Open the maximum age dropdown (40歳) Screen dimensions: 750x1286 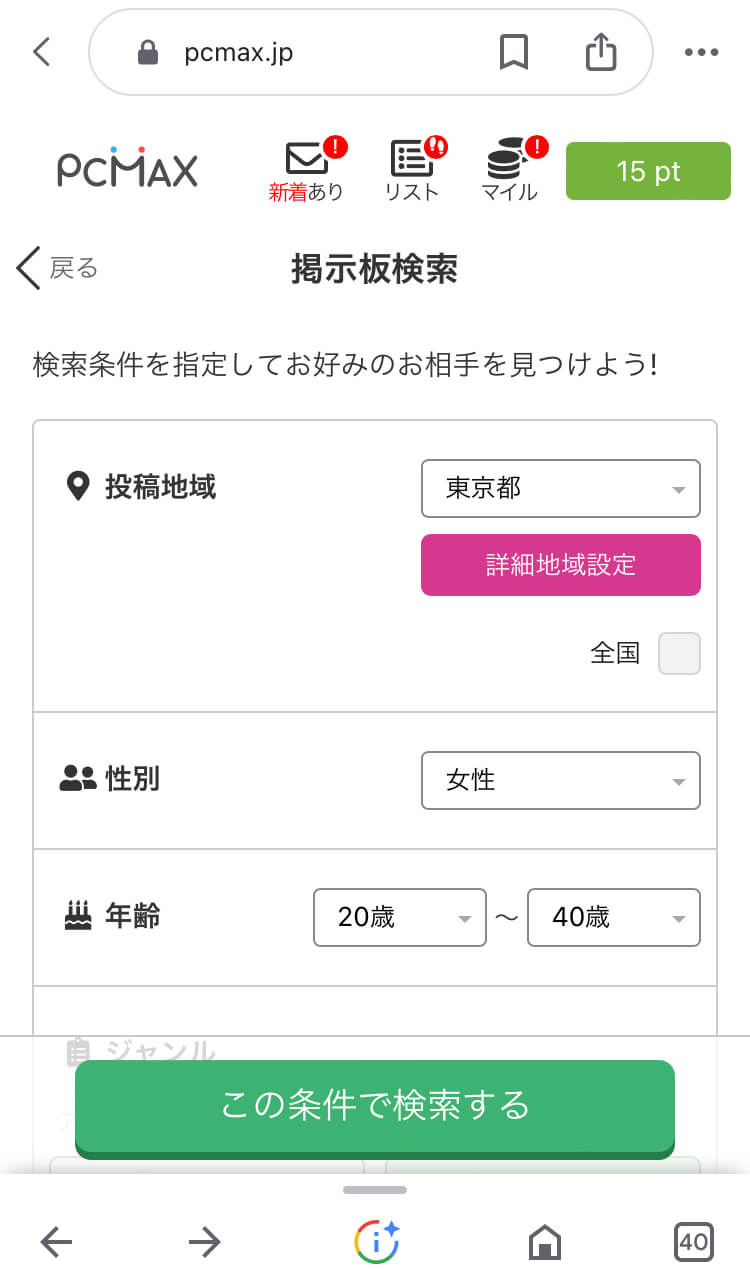613,917
